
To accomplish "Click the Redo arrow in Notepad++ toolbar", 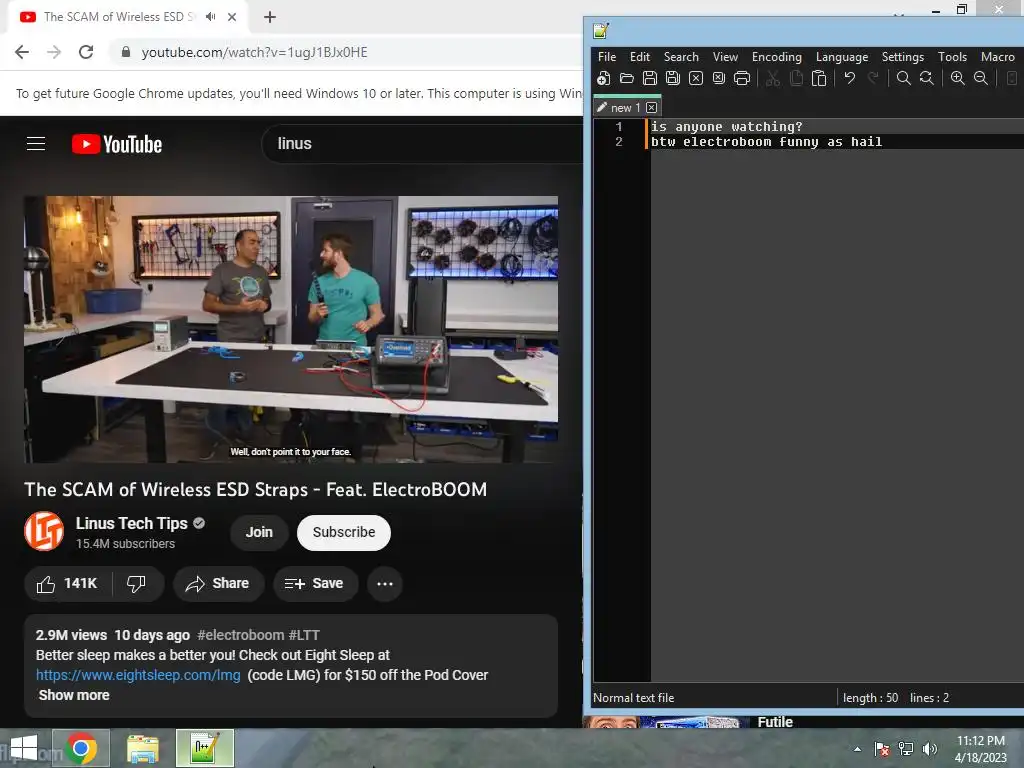I will (x=872, y=78).
